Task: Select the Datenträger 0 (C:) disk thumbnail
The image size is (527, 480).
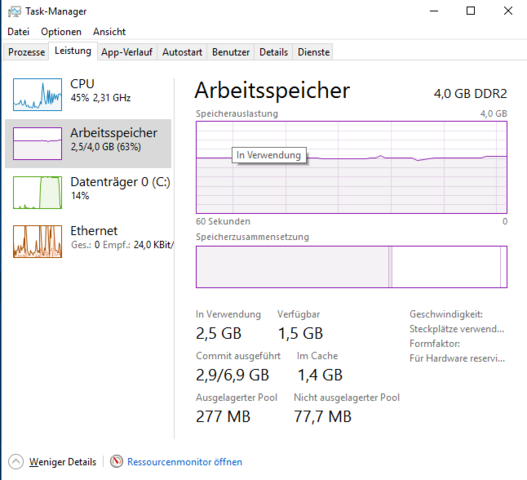Action: click(37, 192)
